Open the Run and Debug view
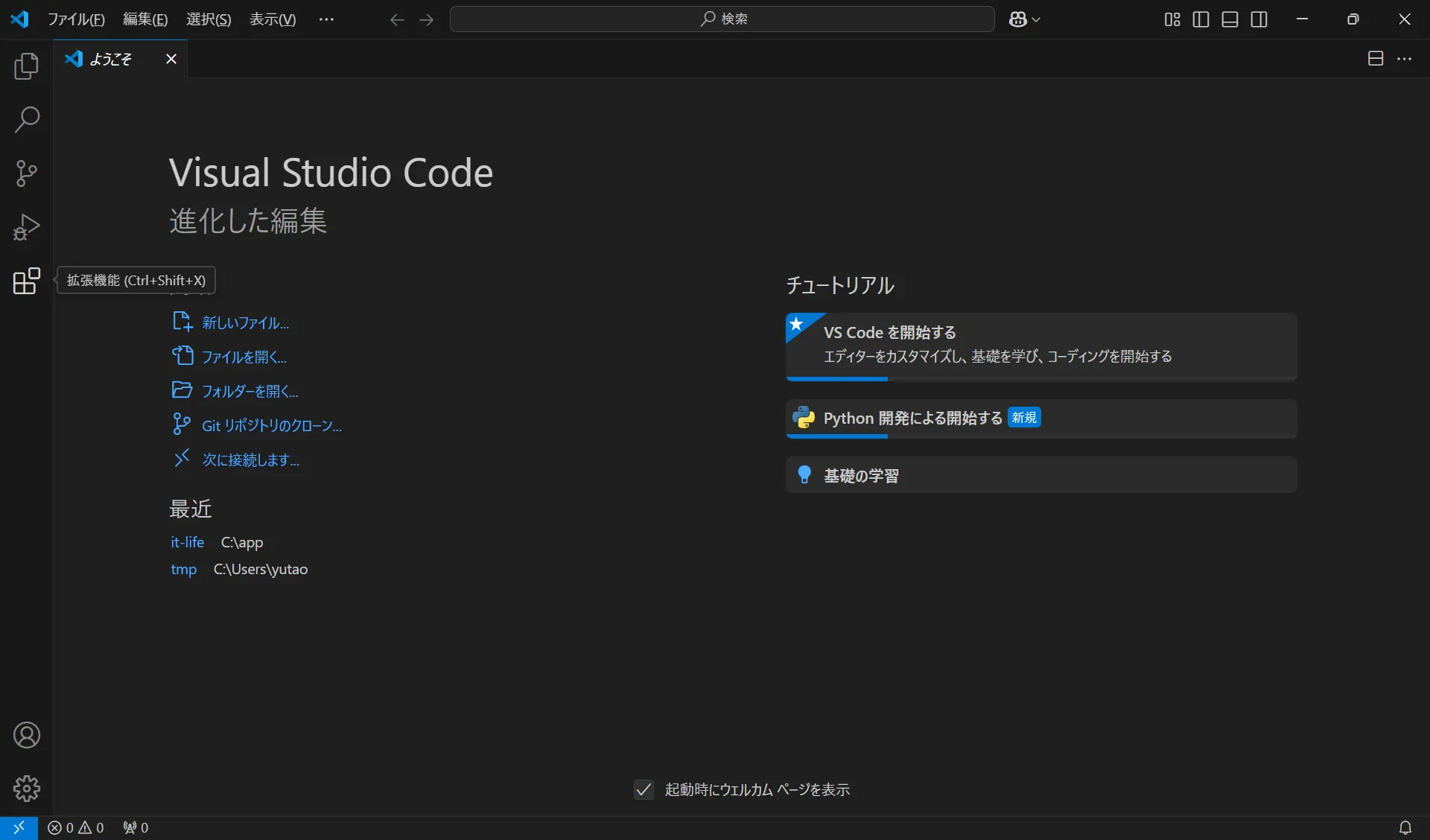Image resolution: width=1430 pixels, height=840 pixels. 27,227
